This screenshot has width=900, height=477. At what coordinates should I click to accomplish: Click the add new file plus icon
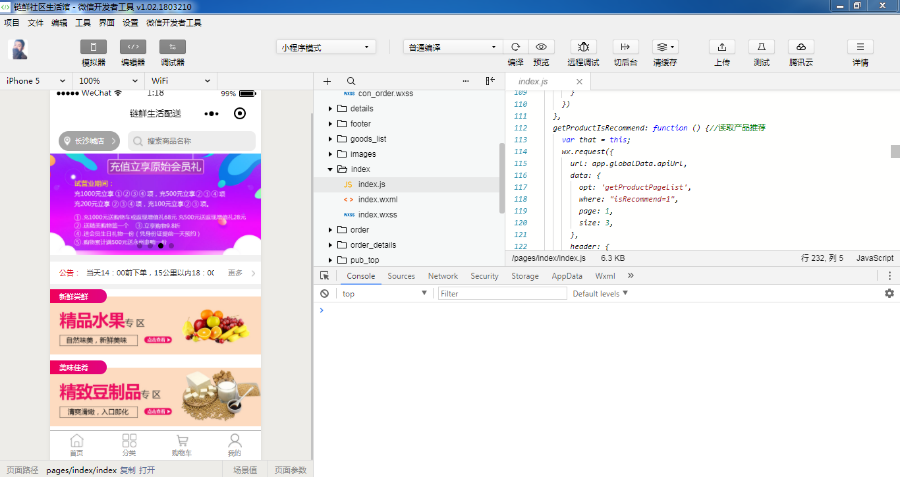[327, 81]
